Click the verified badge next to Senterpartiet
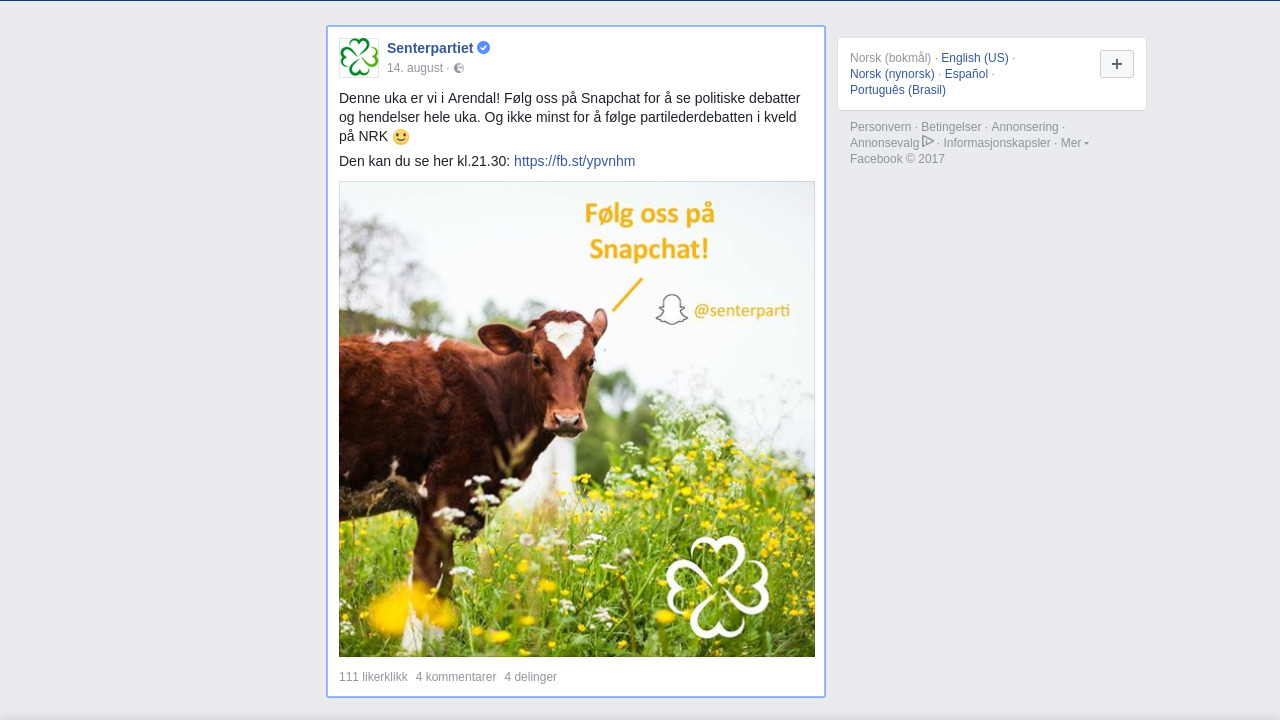 484,48
